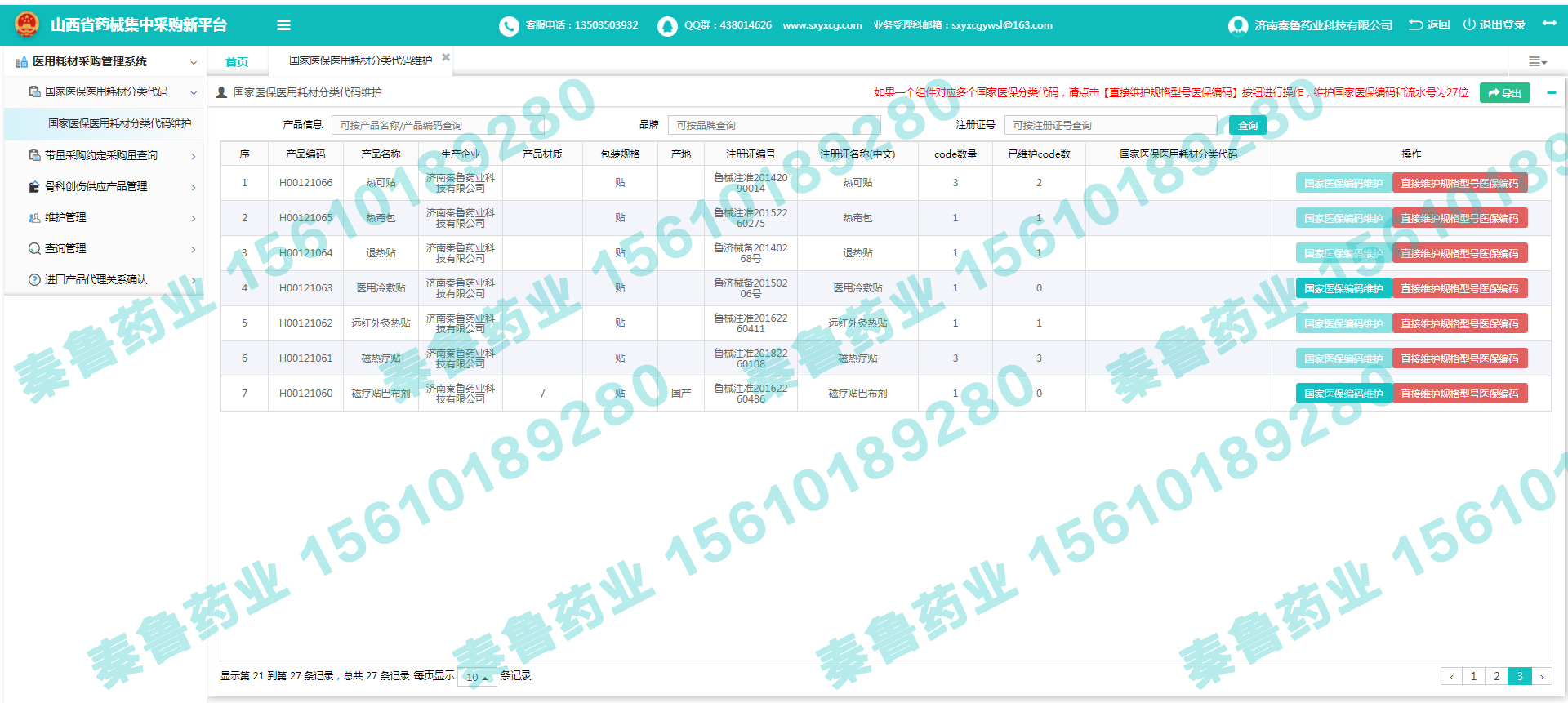1568x703 pixels.
Task: Close the 国家医保医用耗材分类代码维护 tab
Action: [446, 57]
